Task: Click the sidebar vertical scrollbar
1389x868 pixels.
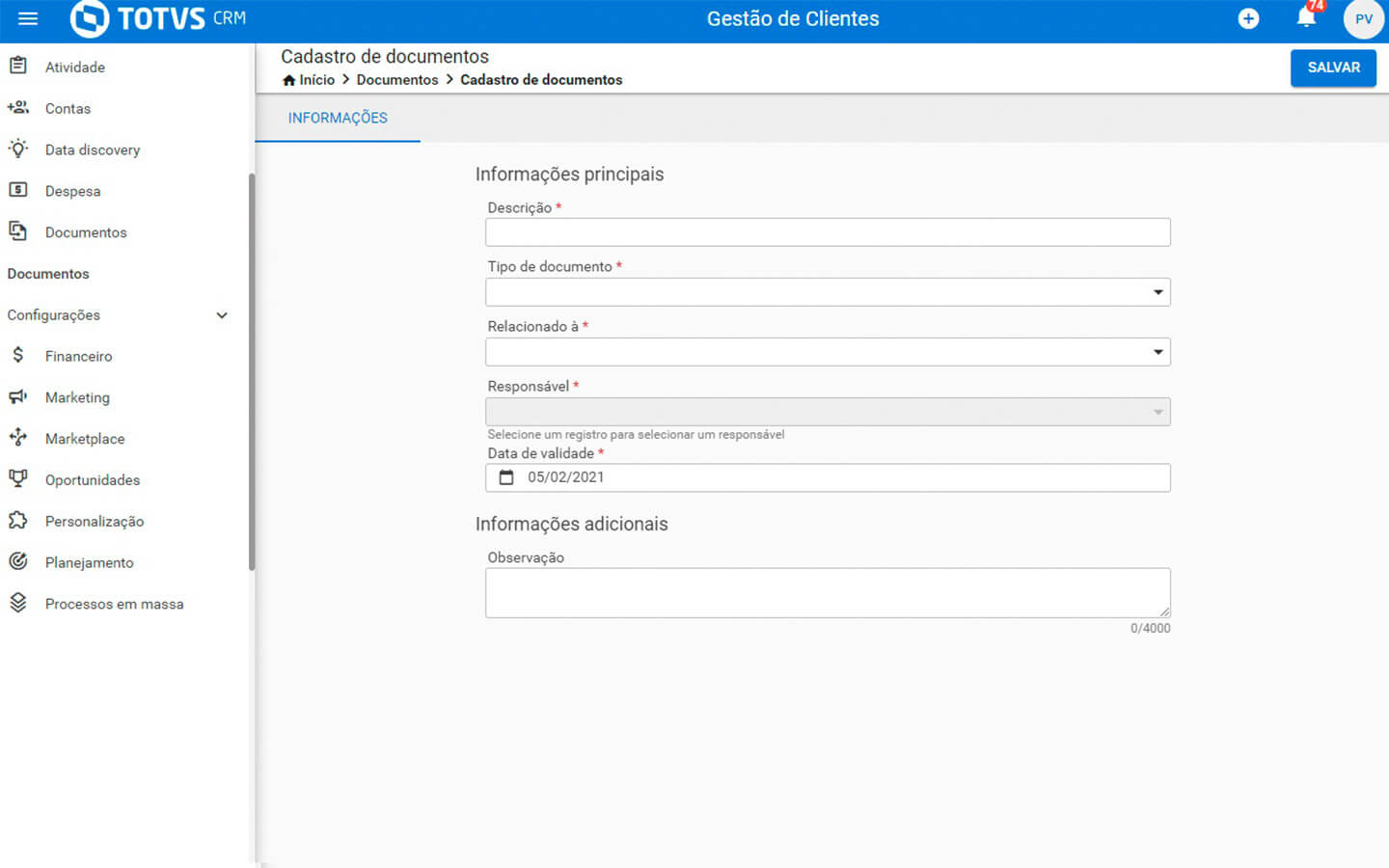Action: click(x=252, y=371)
